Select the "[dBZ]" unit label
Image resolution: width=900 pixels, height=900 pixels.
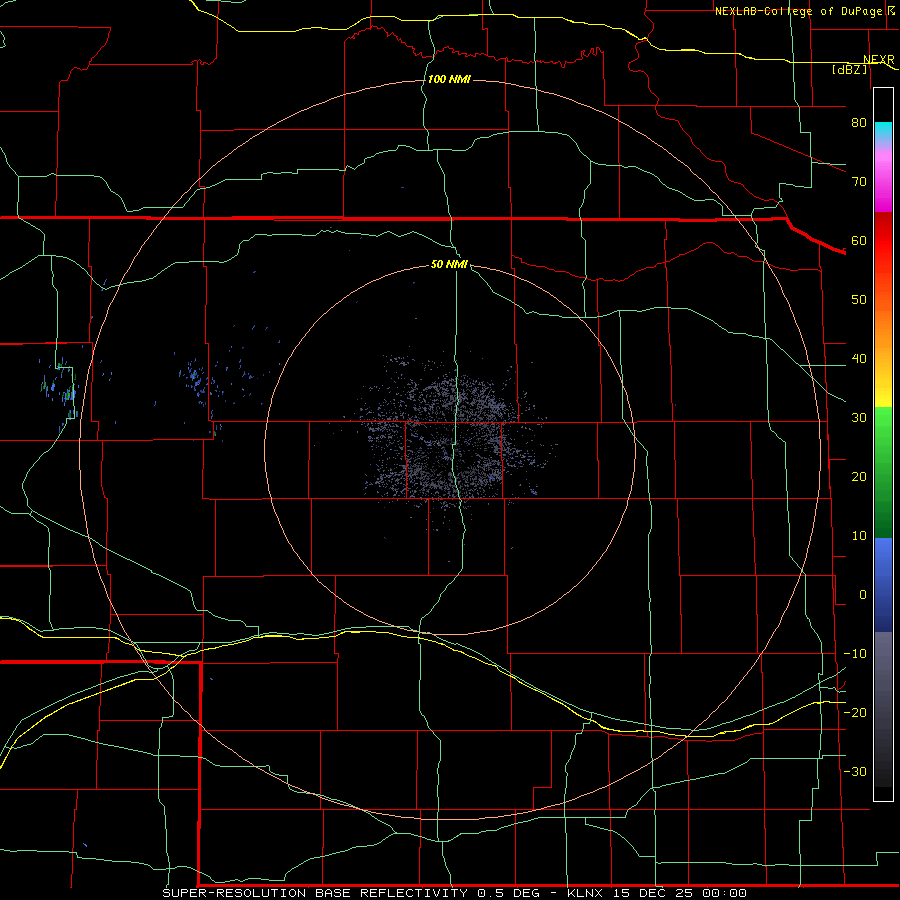[x=849, y=70]
